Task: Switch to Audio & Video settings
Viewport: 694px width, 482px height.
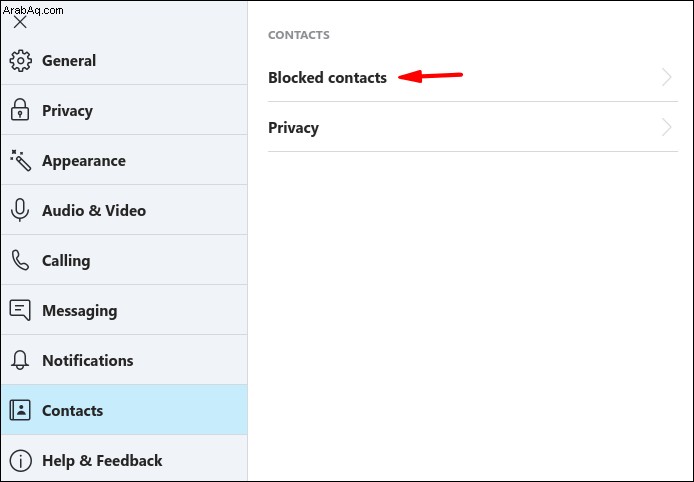Action: 124,210
